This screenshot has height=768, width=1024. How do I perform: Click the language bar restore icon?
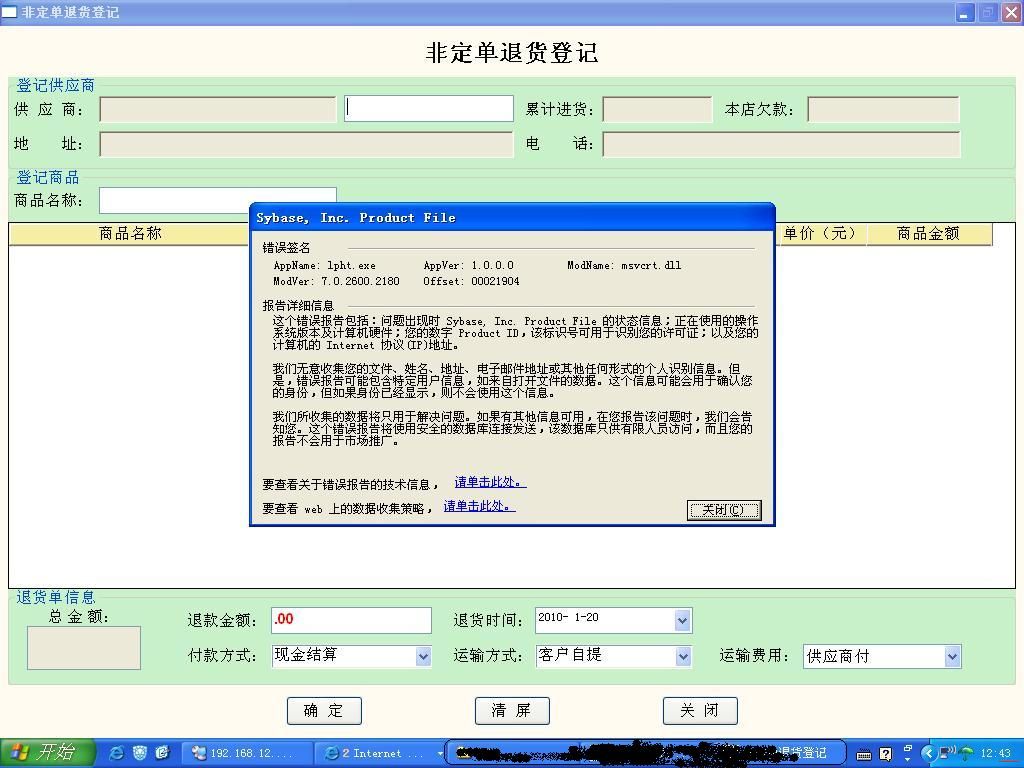pyautogui.click(x=908, y=748)
